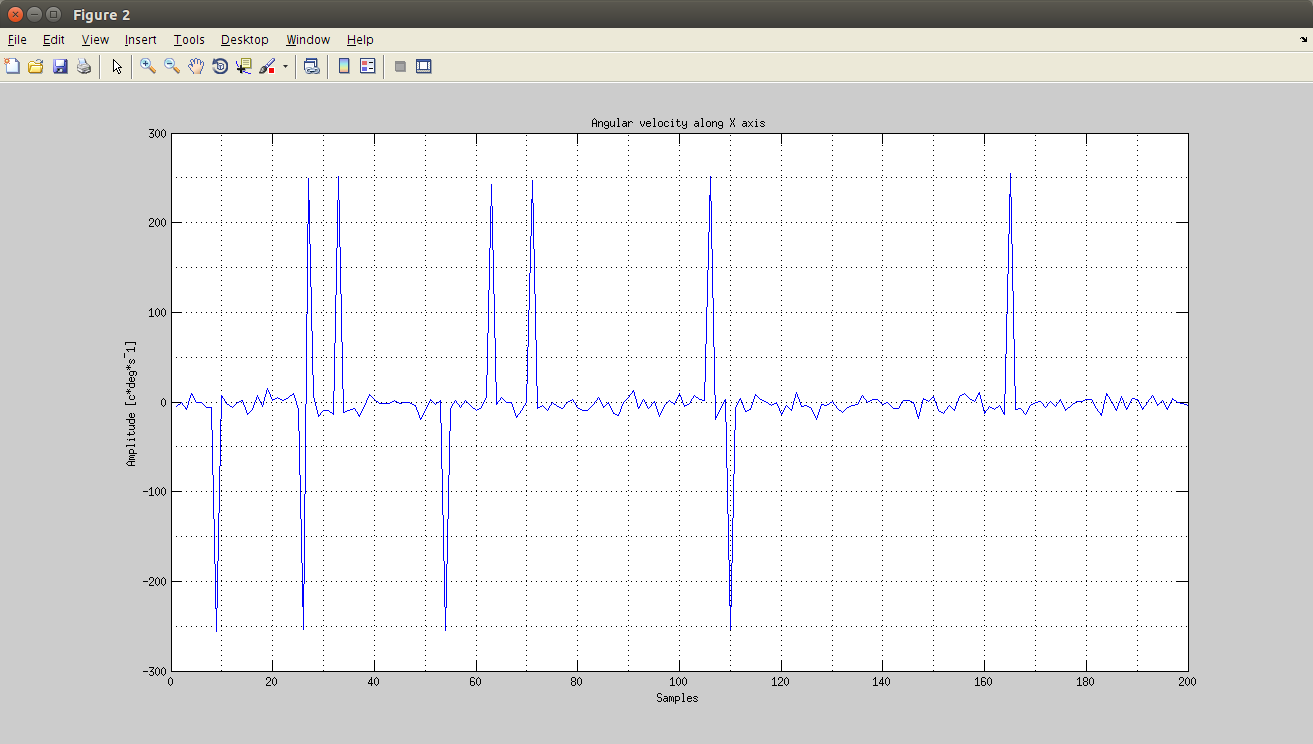Click the y-axis tick label -300
1313x744 pixels.
tap(153, 671)
